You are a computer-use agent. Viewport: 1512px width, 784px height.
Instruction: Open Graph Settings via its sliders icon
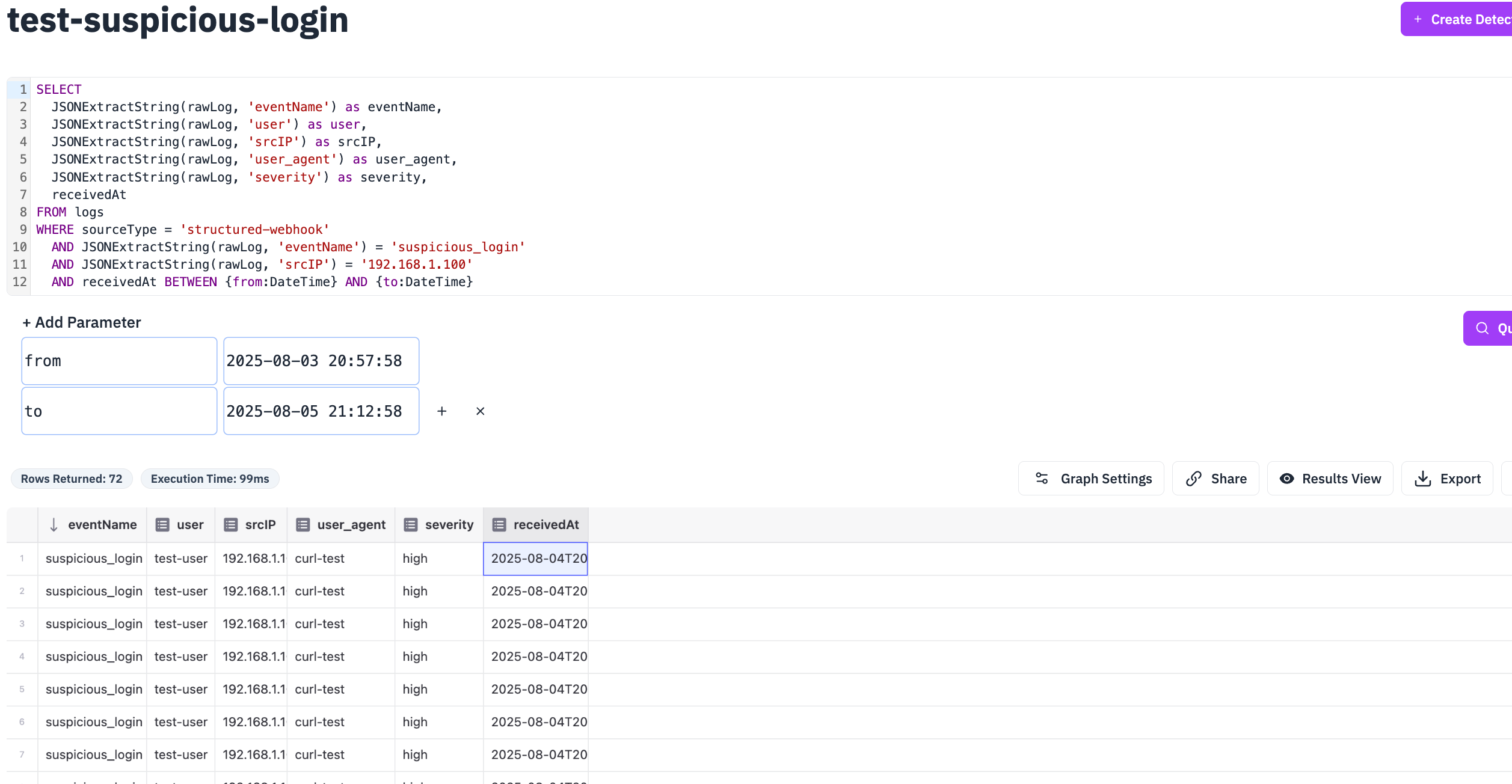pyautogui.click(x=1043, y=478)
